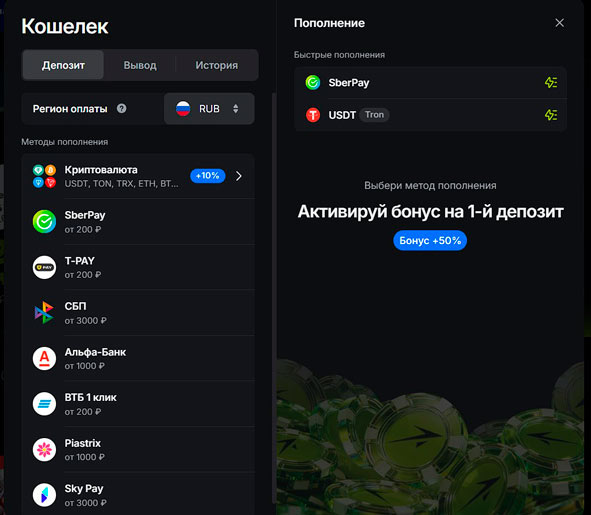Select the T-PAY payment icon
This screenshot has width=591, height=515.
(x=44, y=267)
